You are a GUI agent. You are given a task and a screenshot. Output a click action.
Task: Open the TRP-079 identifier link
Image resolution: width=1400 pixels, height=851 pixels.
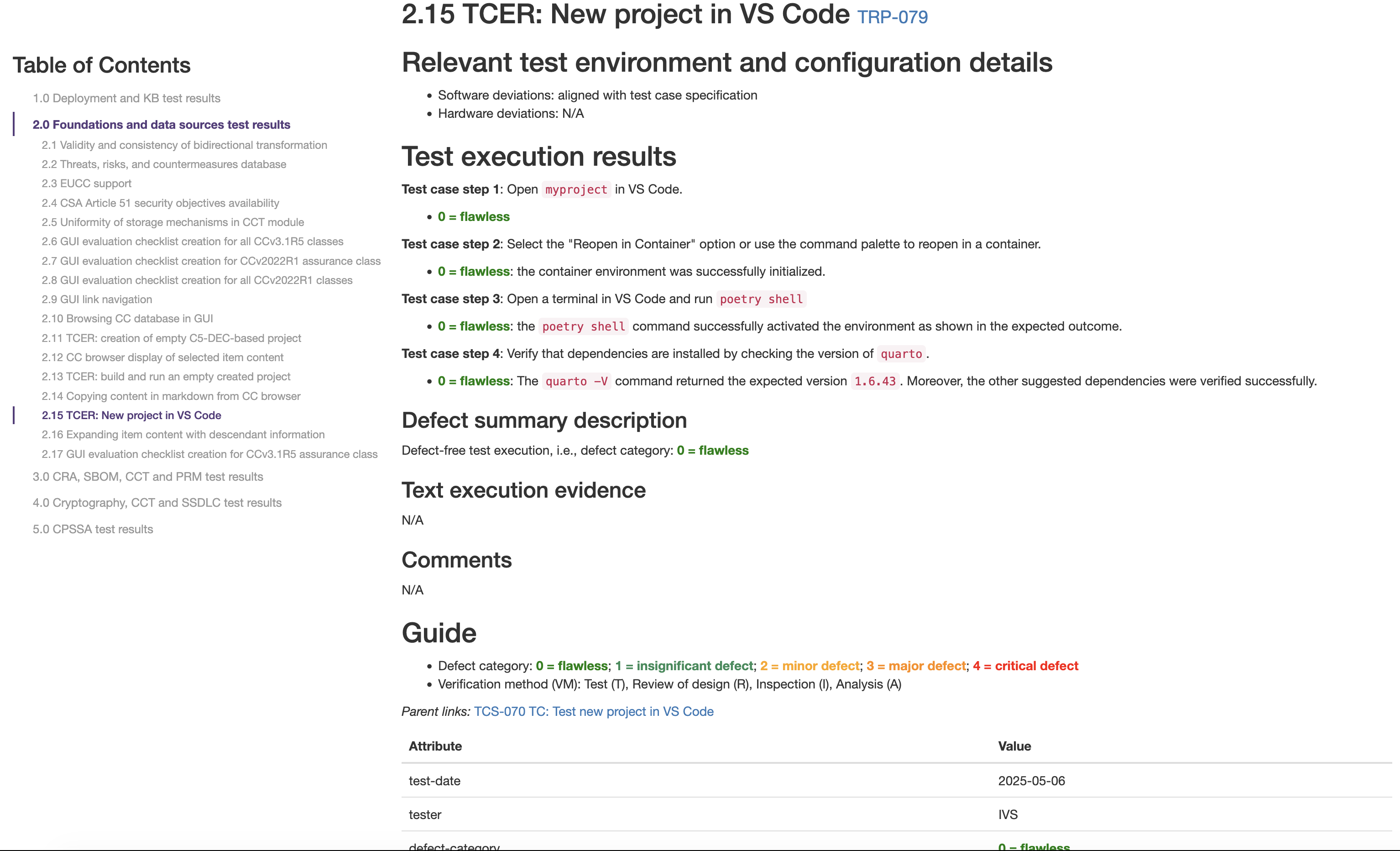click(x=892, y=17)
